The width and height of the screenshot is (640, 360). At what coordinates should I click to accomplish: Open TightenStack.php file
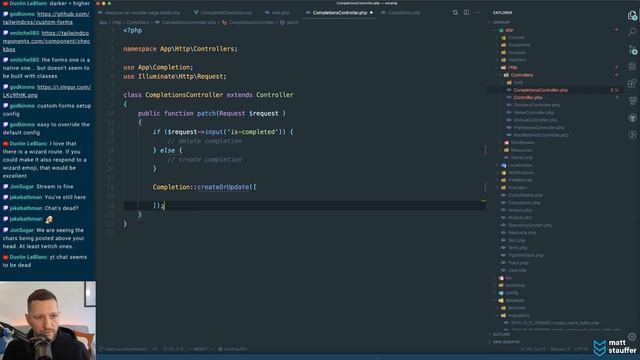click(526, 255)
